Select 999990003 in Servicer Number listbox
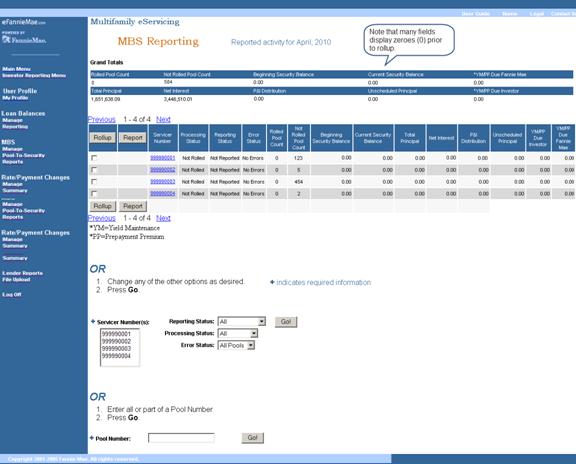Screen dimensions: 576x464 116,348
